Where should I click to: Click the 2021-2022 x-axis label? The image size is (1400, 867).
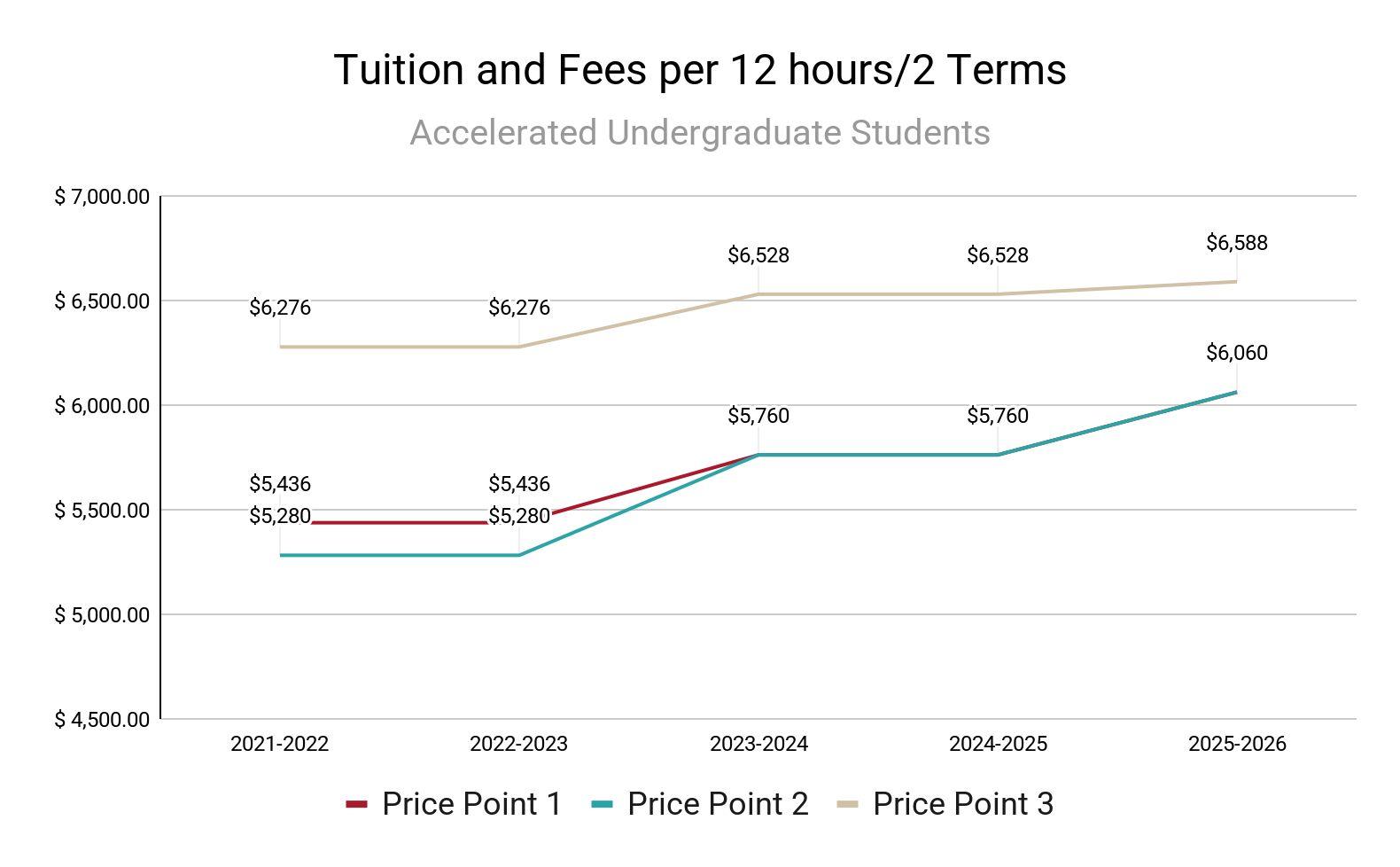[279, 744]
